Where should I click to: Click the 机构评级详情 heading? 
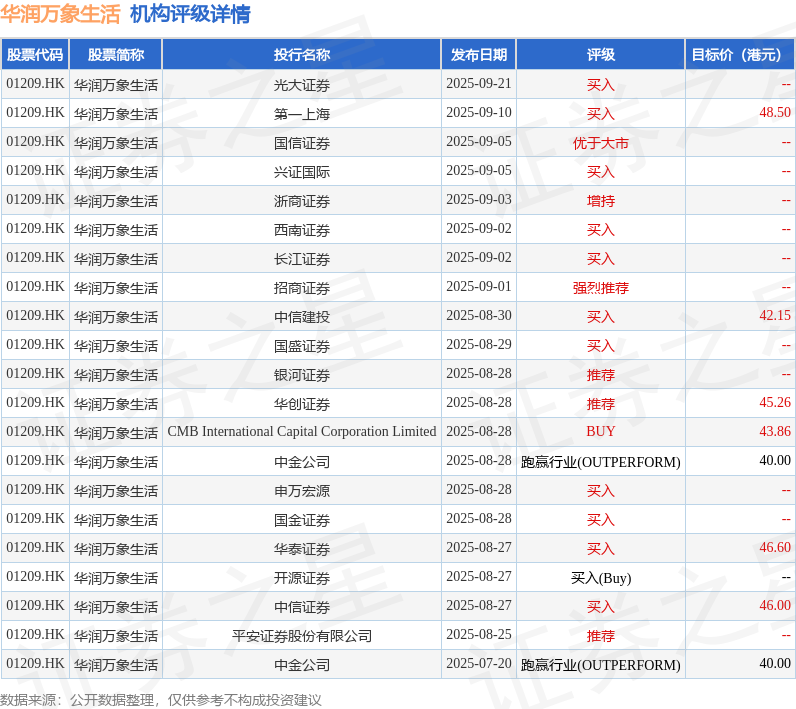click(190, 14)
